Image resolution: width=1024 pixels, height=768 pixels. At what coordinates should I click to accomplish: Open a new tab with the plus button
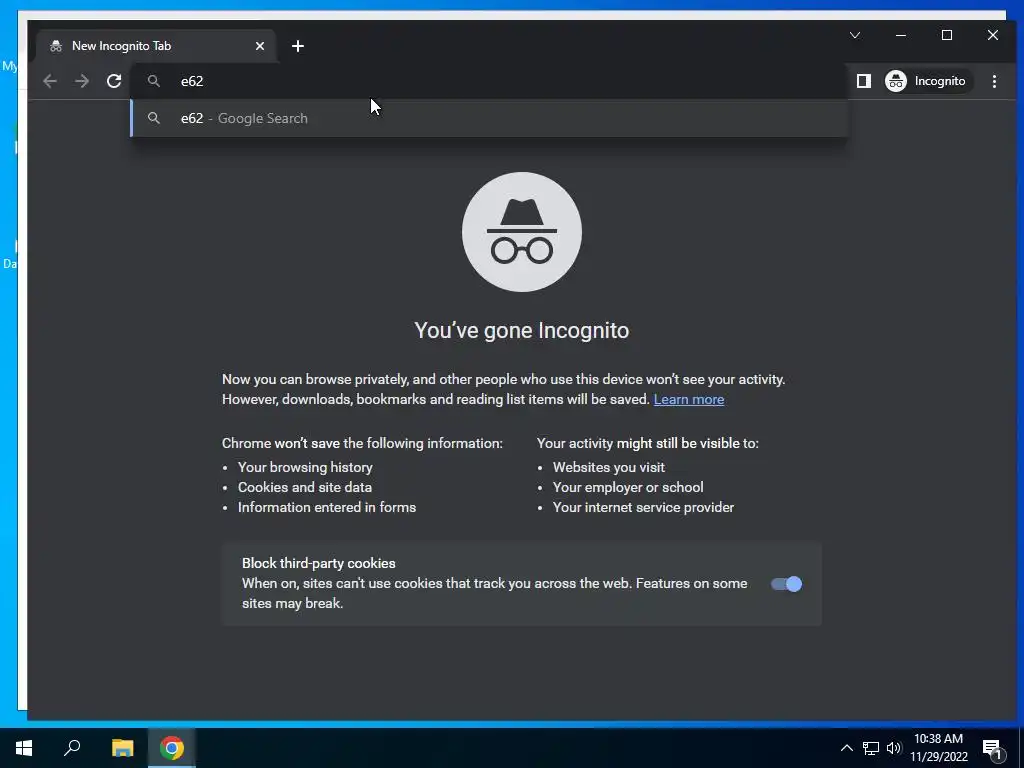click(298, 46)
